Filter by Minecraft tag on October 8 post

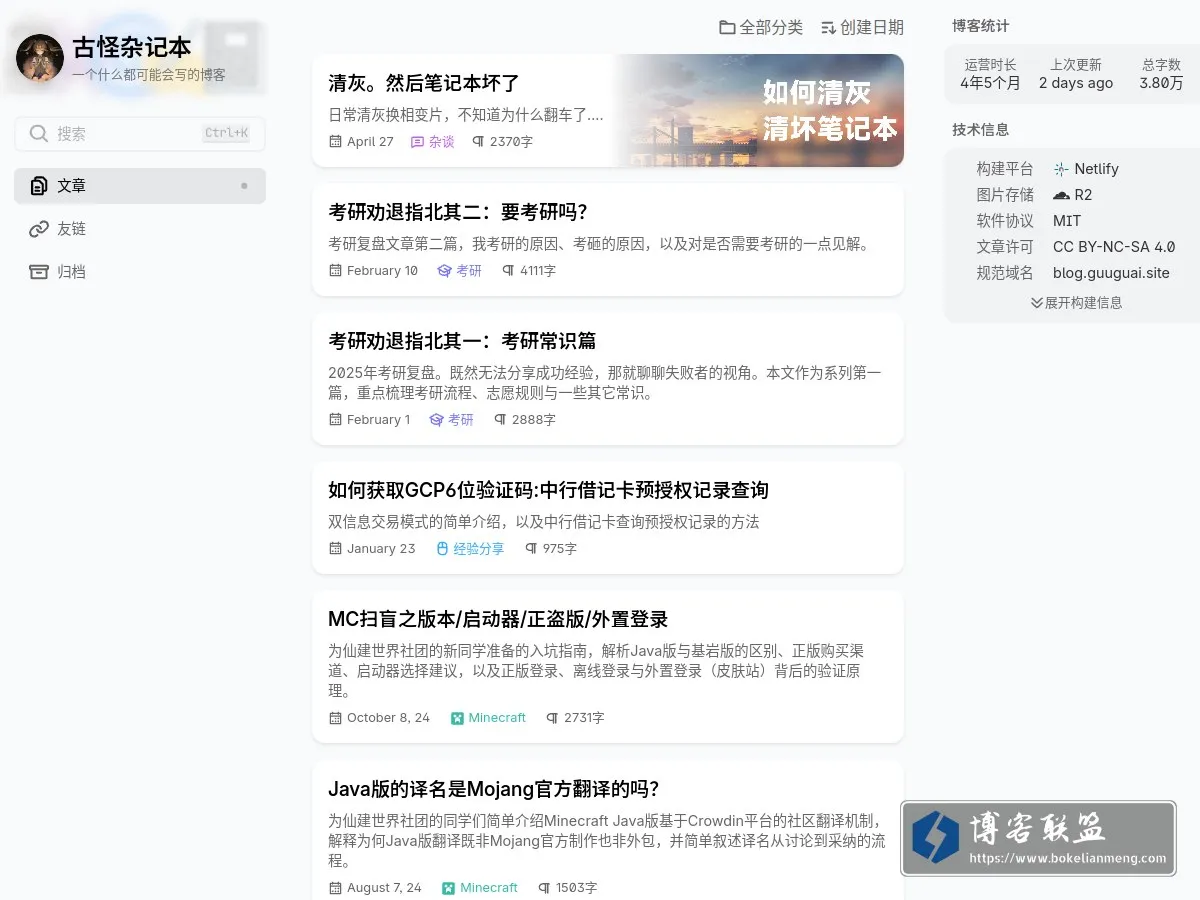(x=489, y=718)
